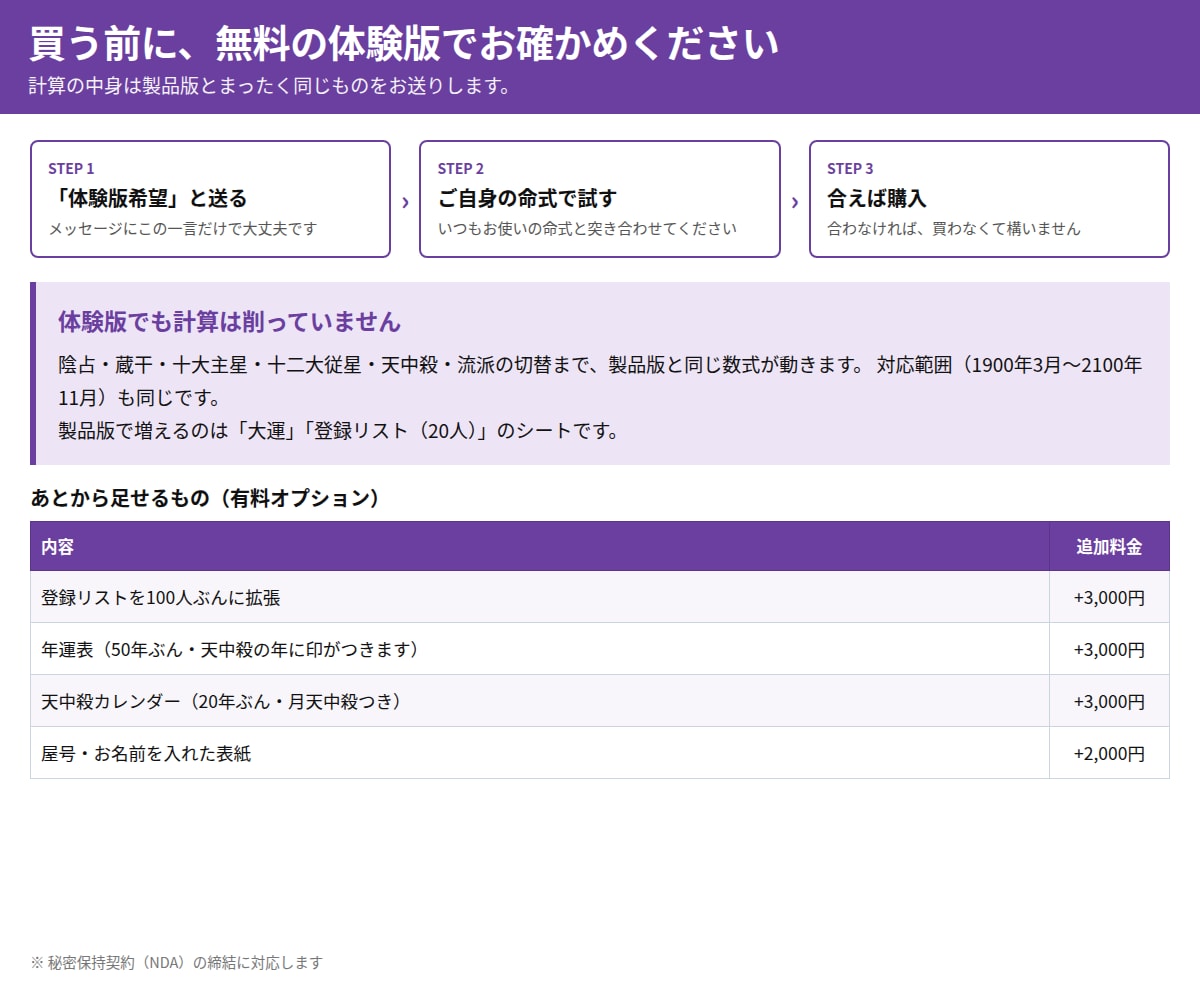
Task: Click the STEP 2 label
Action: point(461,168)
